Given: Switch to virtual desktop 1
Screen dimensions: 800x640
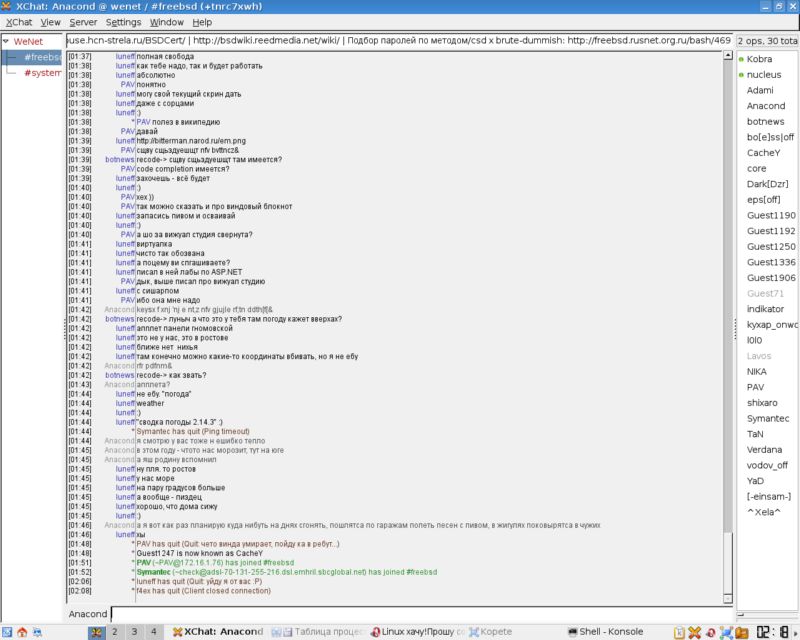Looking at the screenshot, I should pyautogui.click(x=96, y=632).
